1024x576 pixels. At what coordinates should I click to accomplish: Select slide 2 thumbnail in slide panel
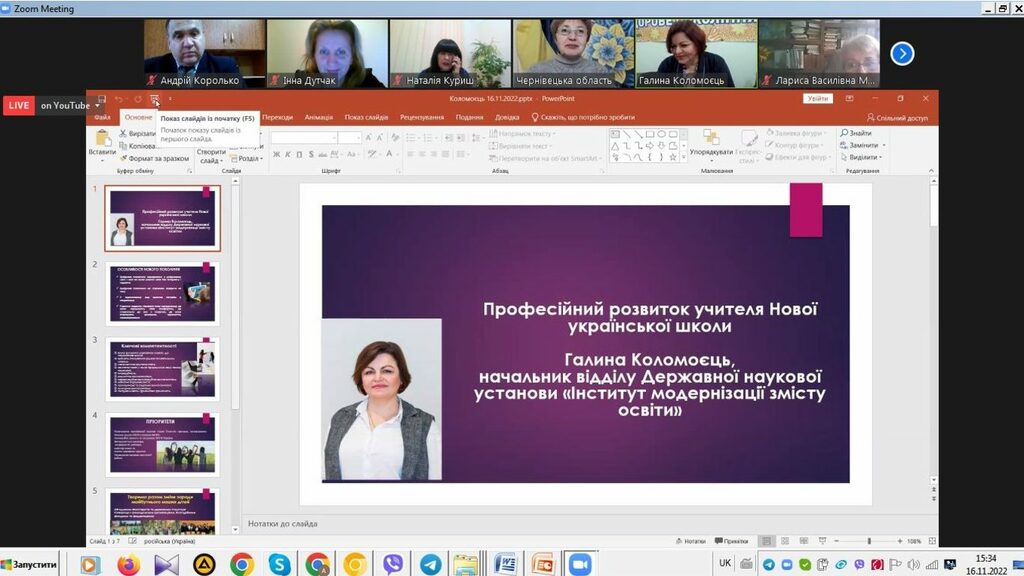162,293
